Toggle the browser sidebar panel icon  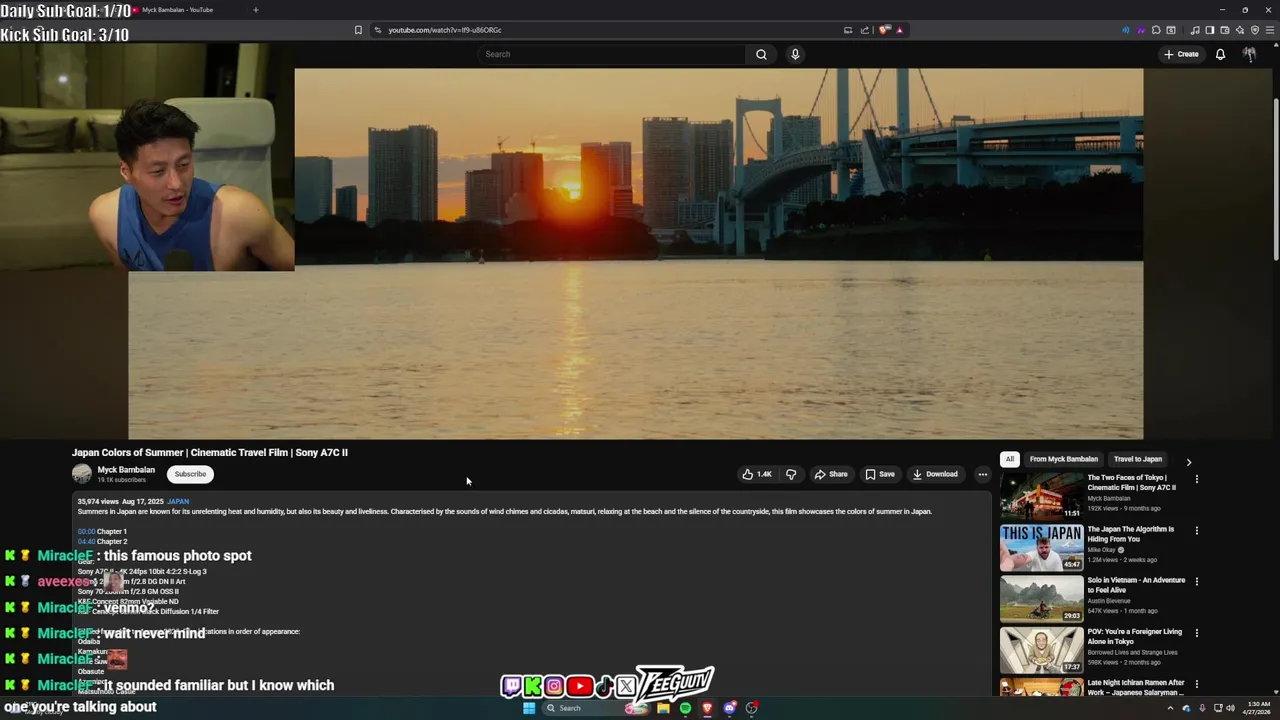click(x=1209, y=30)
